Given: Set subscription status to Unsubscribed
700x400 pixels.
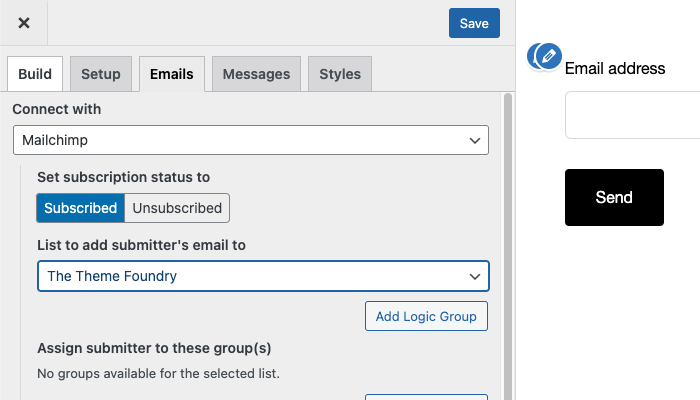Looking at the screenshot, I should click(177, 208).
